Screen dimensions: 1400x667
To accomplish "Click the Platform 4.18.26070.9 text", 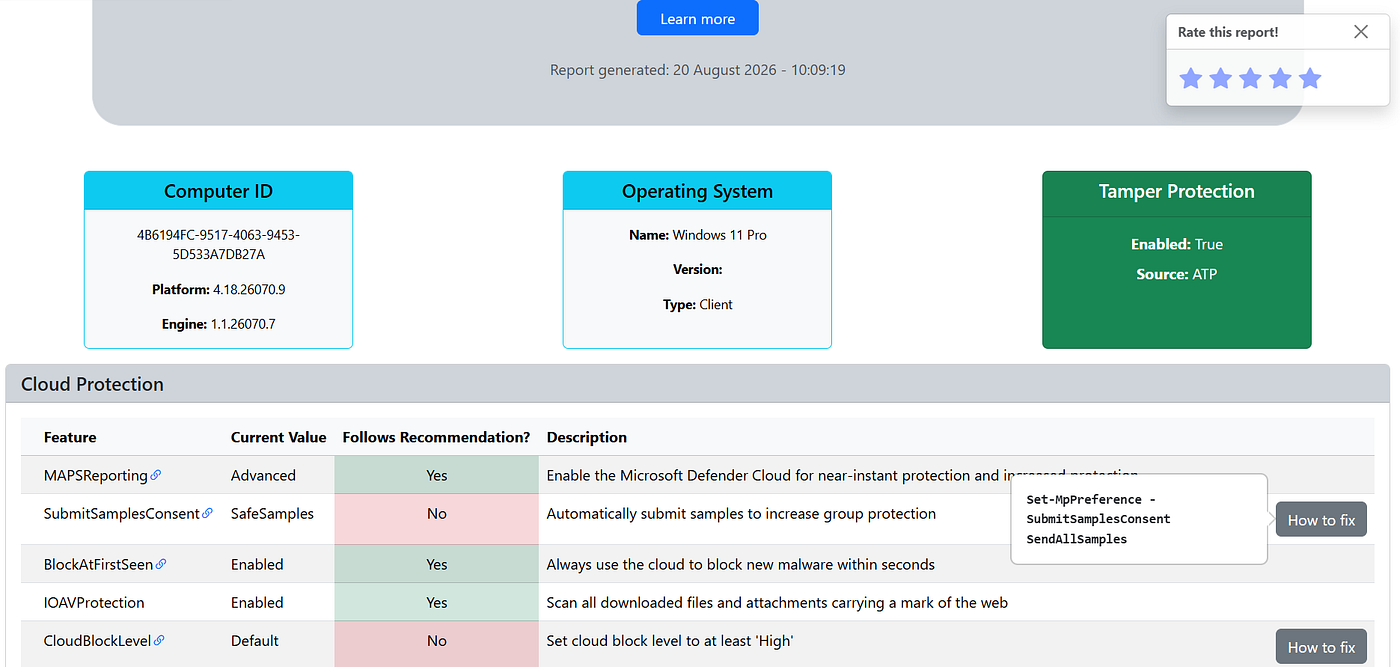I will click(218, 289).
